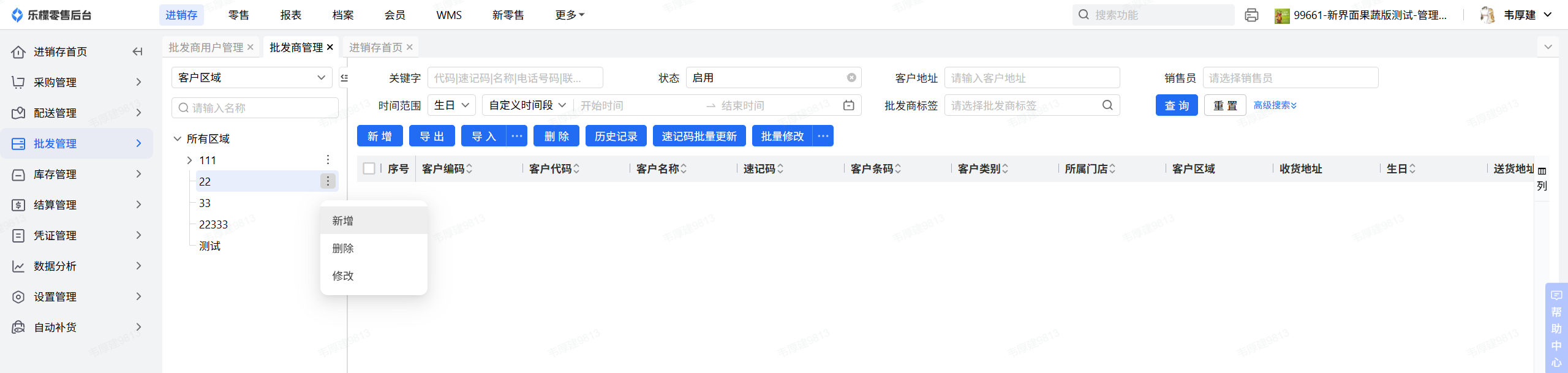Open 结算管理 in the sidebar
Image resolution: width=1568 pixels, height=373 pixels.
[x=77, y=205]
